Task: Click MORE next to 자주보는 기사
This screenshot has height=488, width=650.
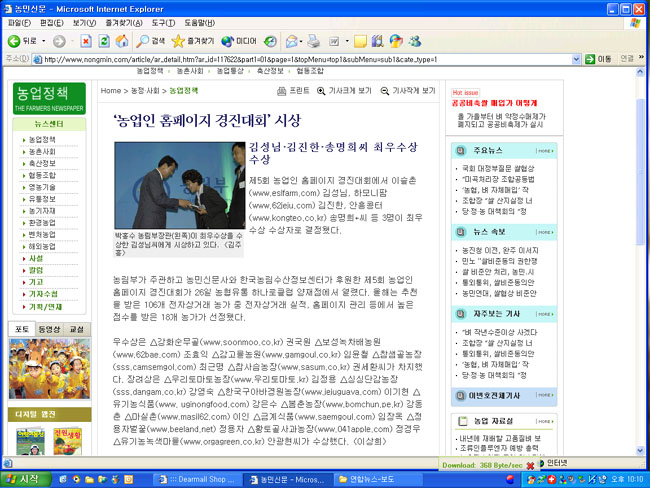Action: (x=545, y=314)
